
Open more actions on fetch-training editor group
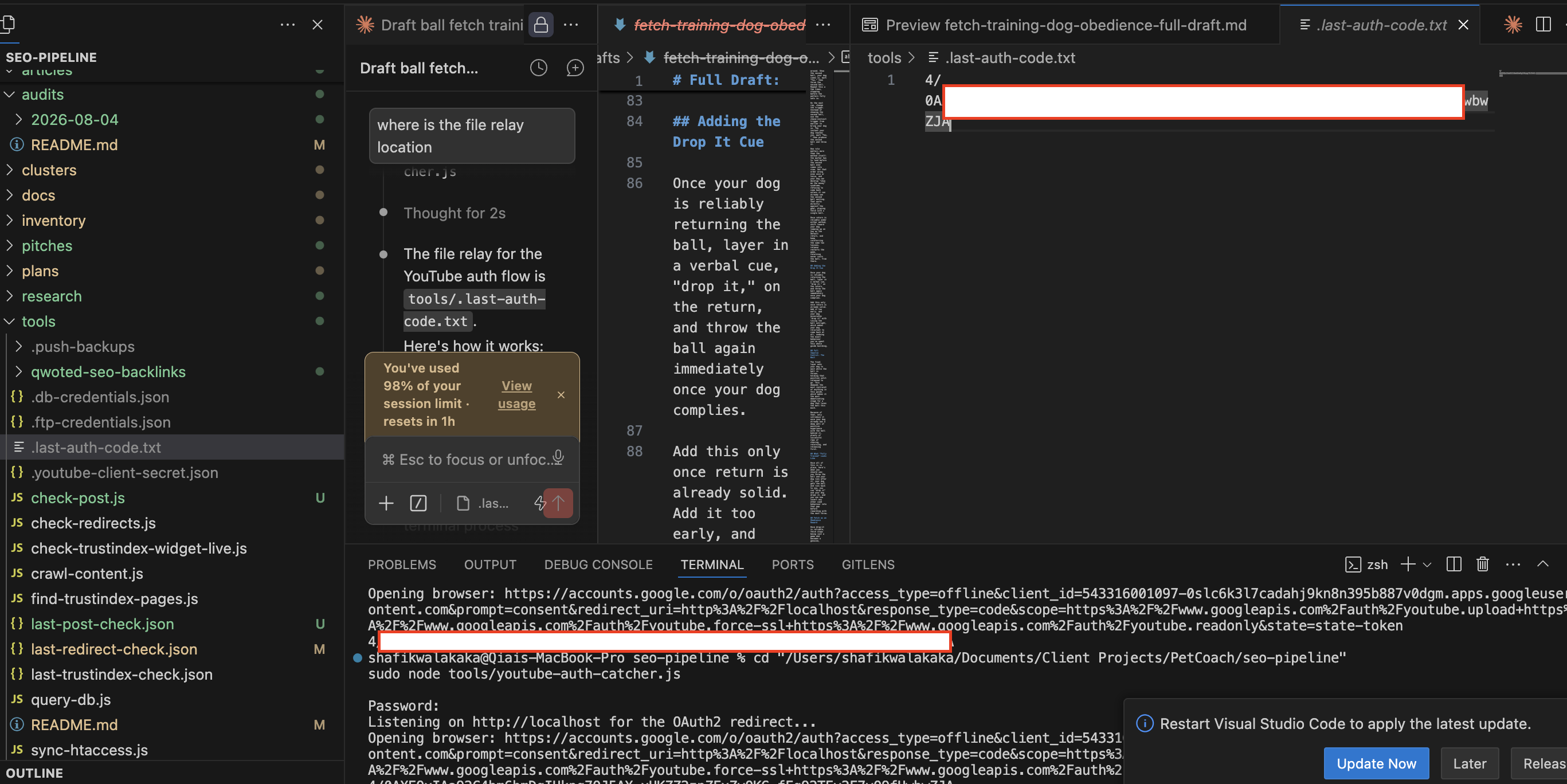823,25
